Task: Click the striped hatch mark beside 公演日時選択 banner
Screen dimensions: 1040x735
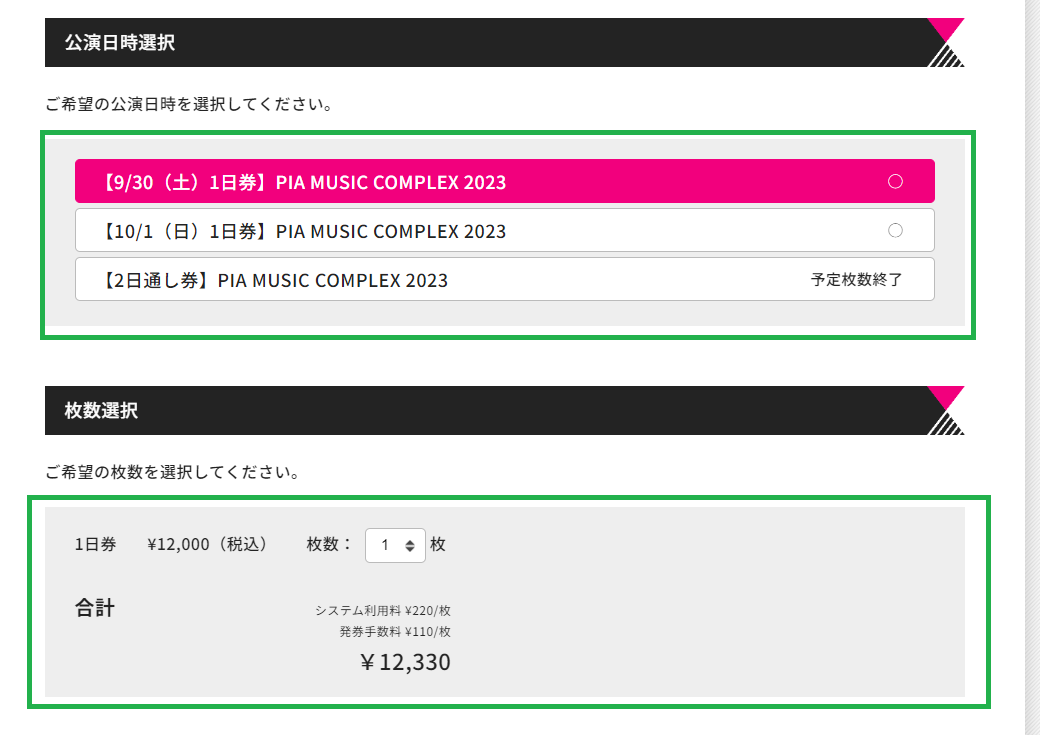Action: 948,57
